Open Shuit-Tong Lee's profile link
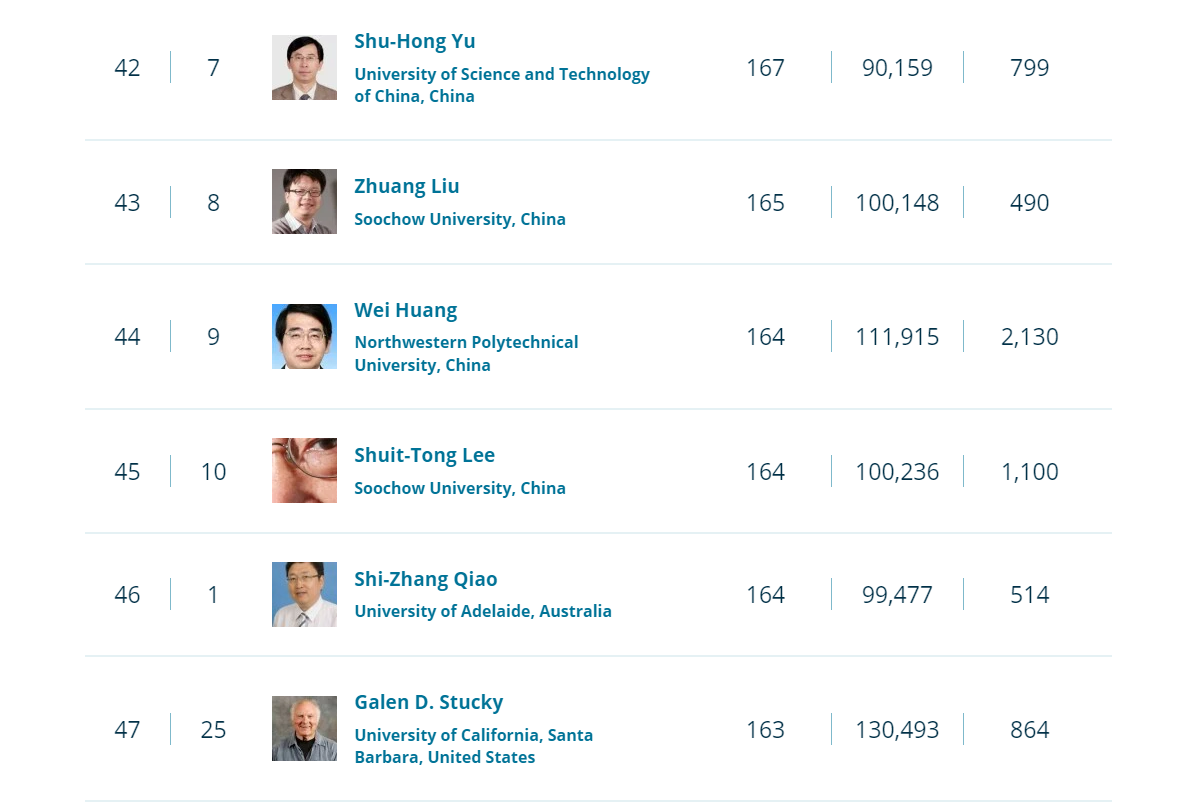Viewport: 1195px width, 808px height. coord(424,455)
